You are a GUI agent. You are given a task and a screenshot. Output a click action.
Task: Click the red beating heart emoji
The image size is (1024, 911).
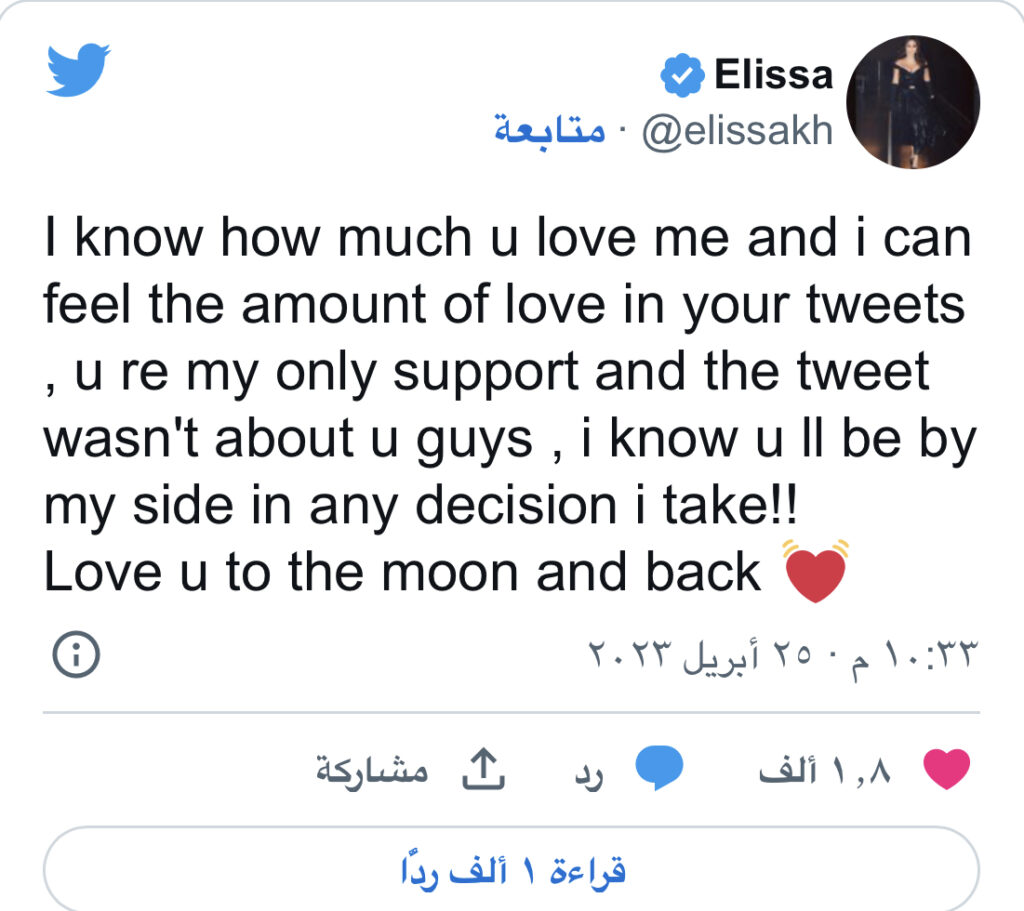click(817, 573)
